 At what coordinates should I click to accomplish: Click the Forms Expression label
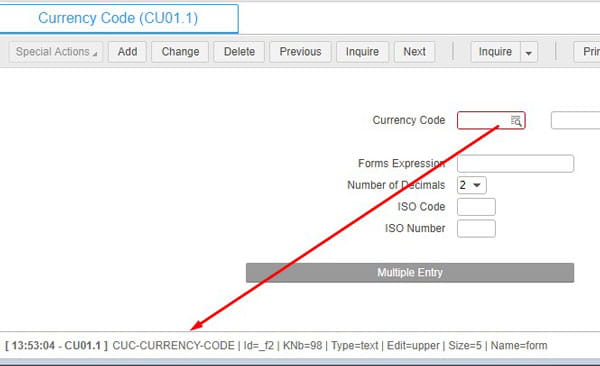402,163
